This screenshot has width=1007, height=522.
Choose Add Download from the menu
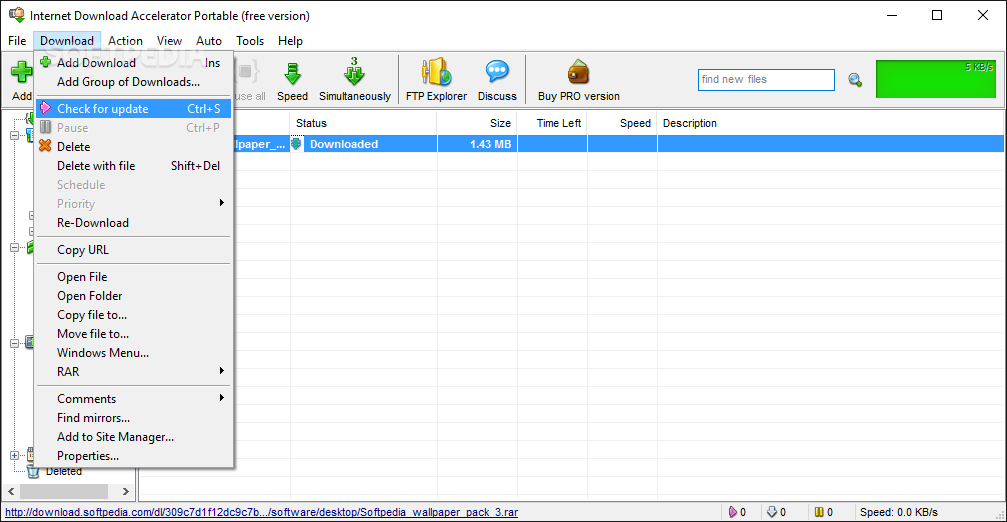coord(134,63)
